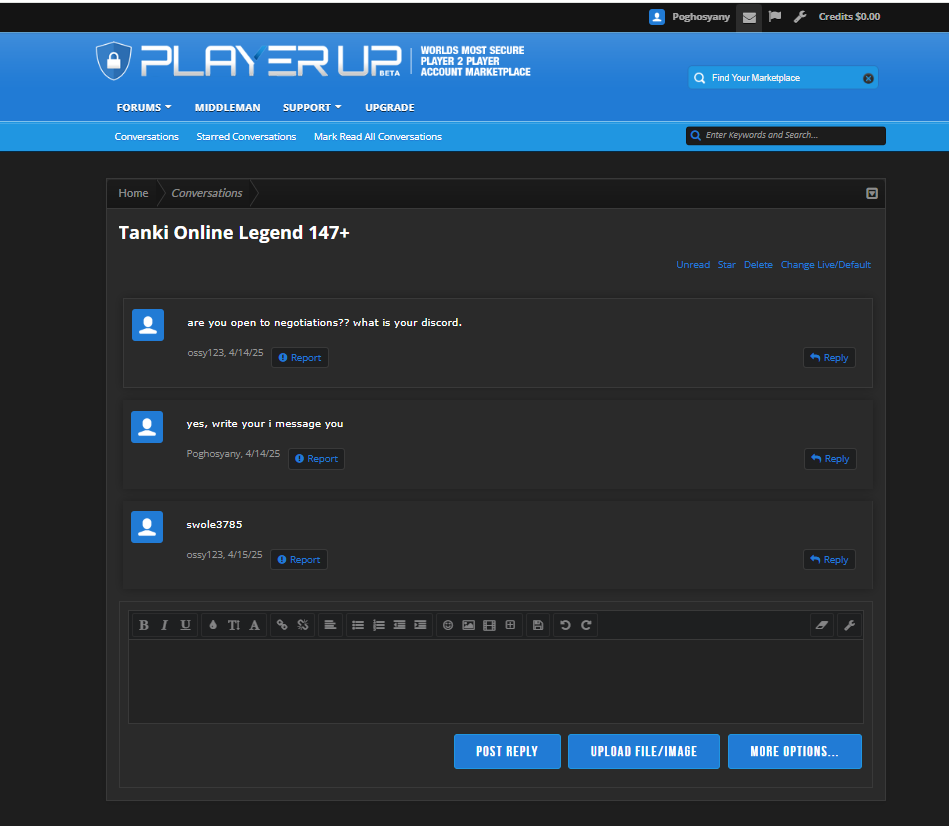The height and width of the screenshot is (826, 949).
Task: Report the negotiations message by ossy123
Action: tap(300, 358)
